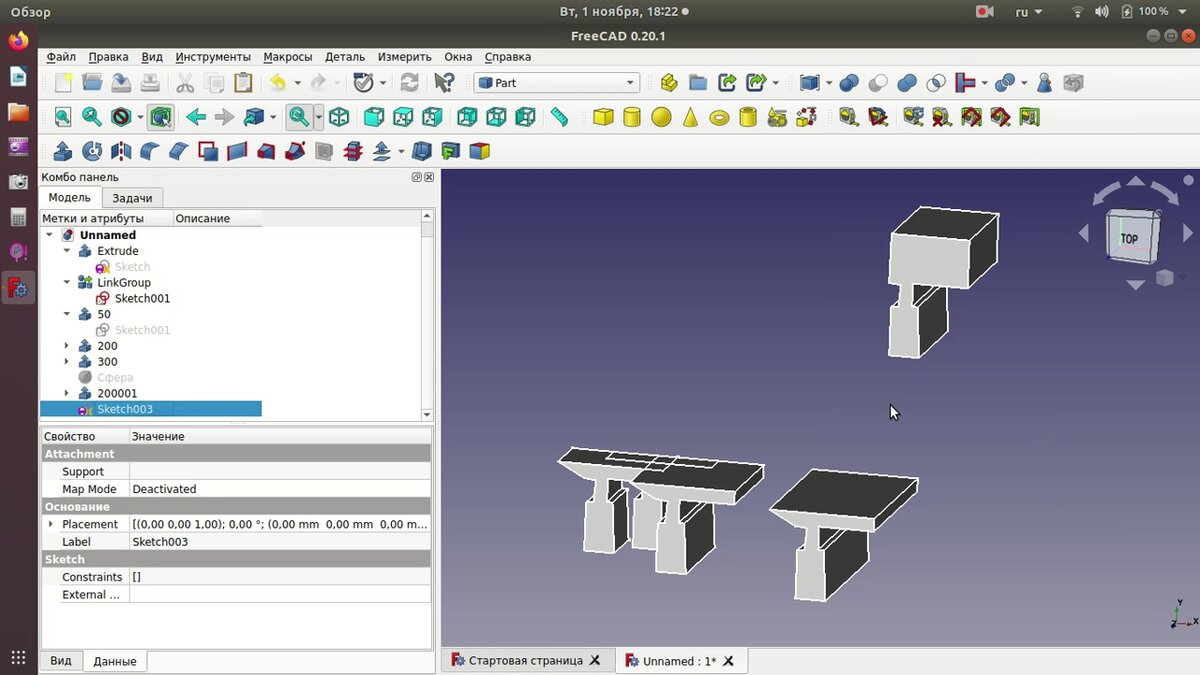The image size is (1200, 675).
Task: Set isometric view with wireframe cube icon
Action: pyautogui.click(x=340, y=118)
